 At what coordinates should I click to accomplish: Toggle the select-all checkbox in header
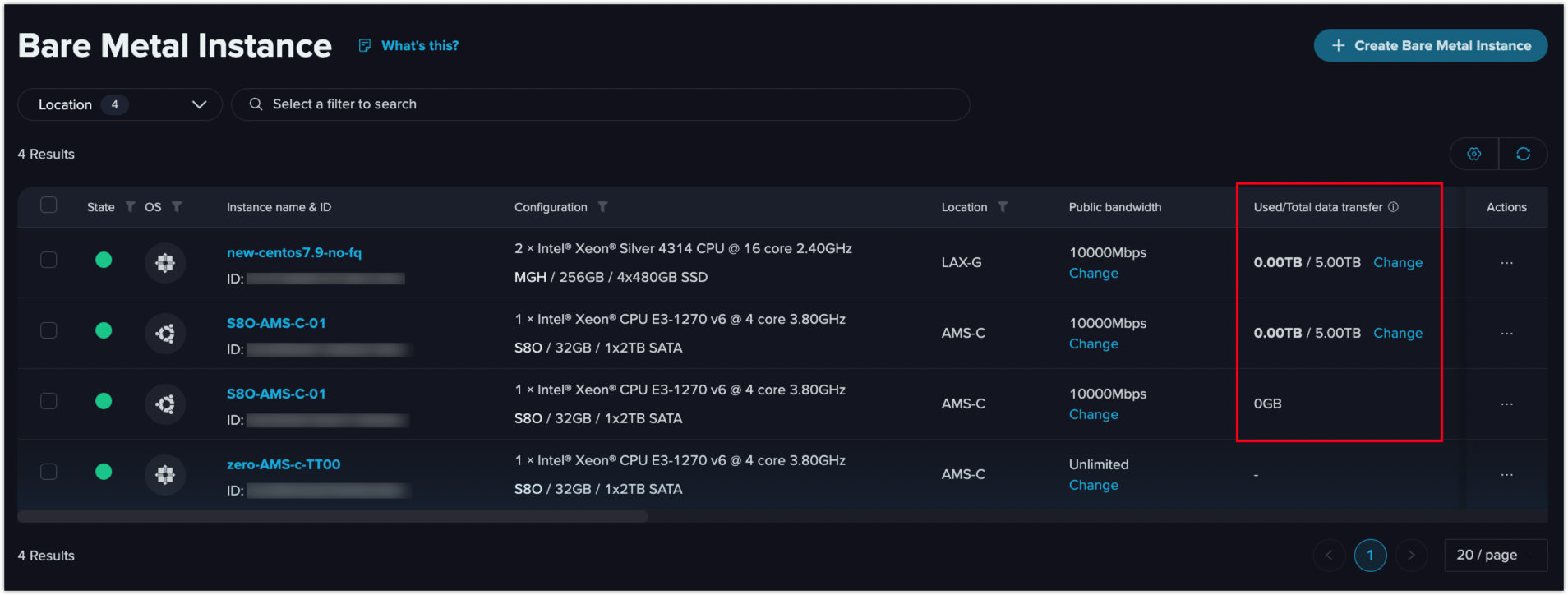pyautogui.click(x=49, y=205)
